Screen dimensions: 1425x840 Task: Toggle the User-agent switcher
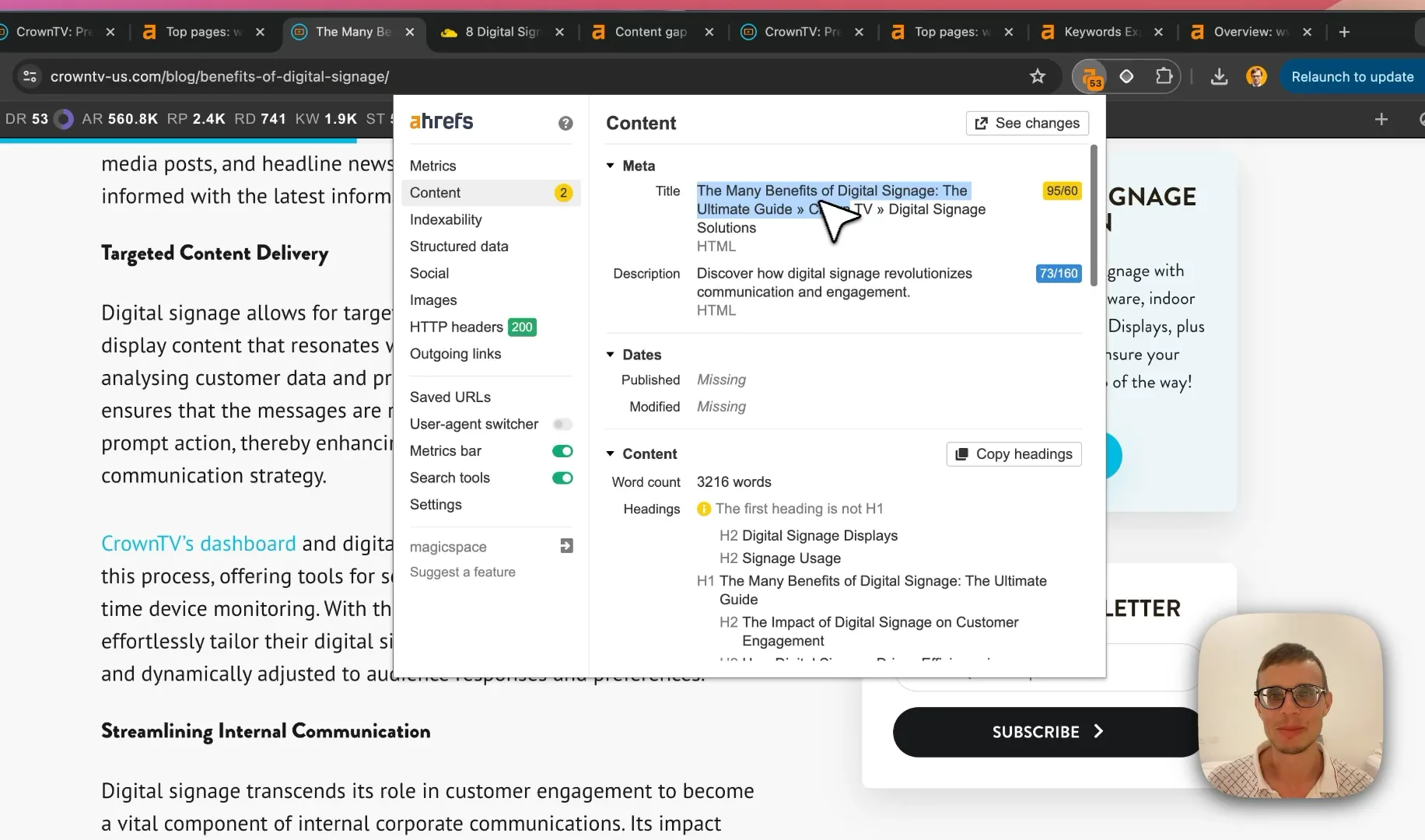[562, 424]
